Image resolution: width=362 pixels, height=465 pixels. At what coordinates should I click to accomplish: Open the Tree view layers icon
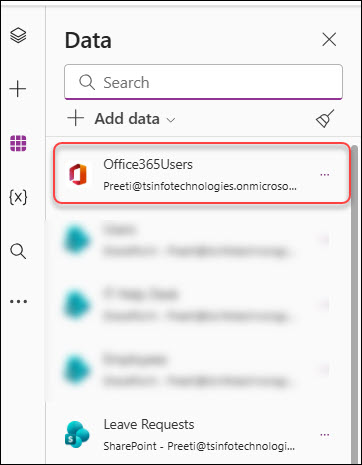[x=18, y=35]
